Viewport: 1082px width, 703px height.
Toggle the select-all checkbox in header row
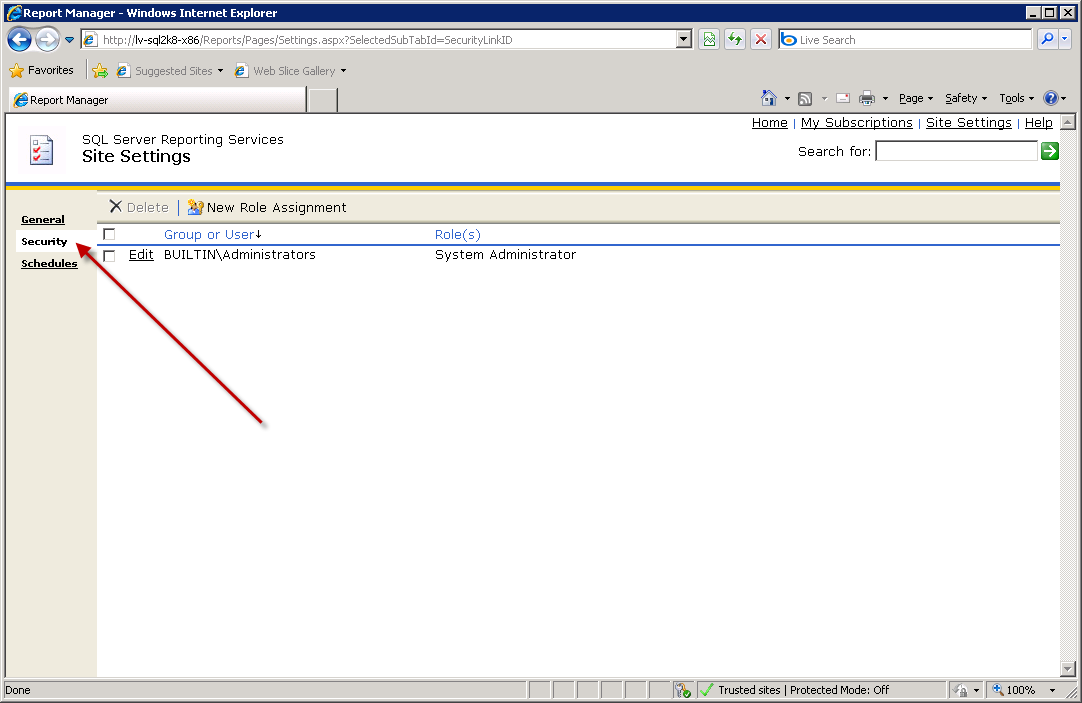click(109, 234)
